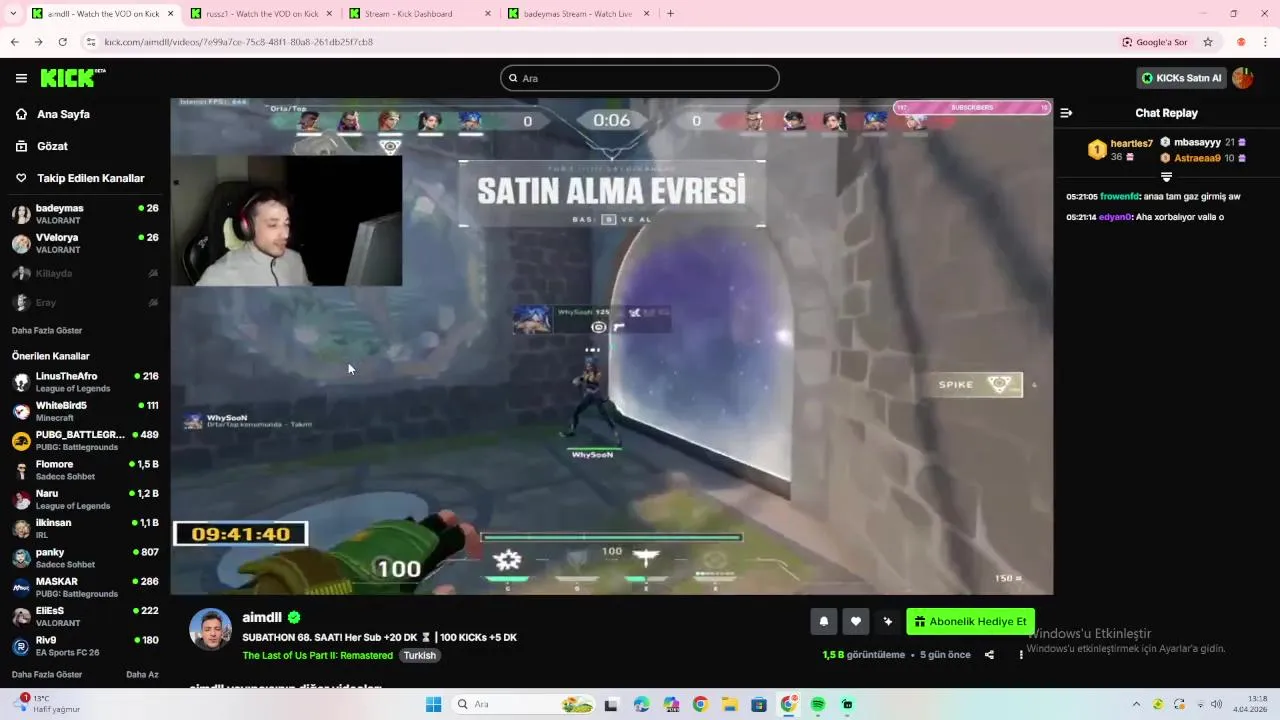This screenshot has height=720, width=1280.
Task: Click chat username edyan0
Action: pos(1115,217)
